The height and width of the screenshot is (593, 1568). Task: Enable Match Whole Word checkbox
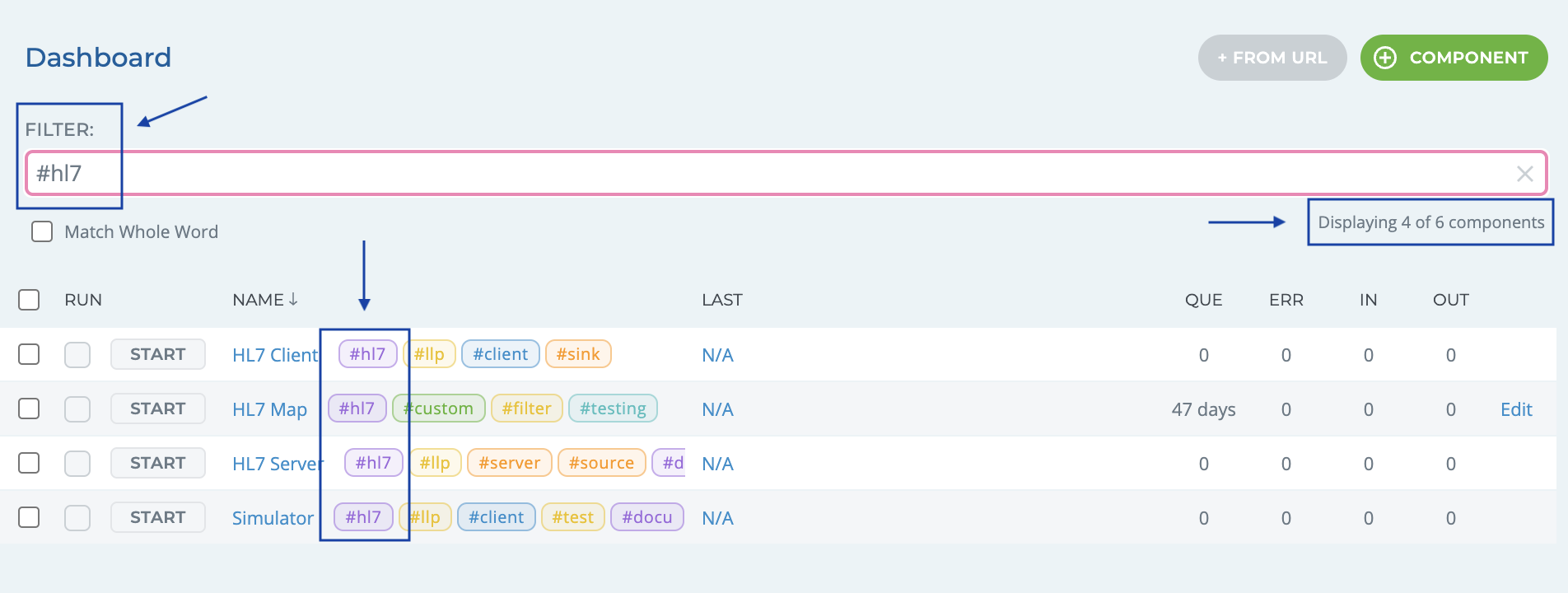click(x=42, y=231)
